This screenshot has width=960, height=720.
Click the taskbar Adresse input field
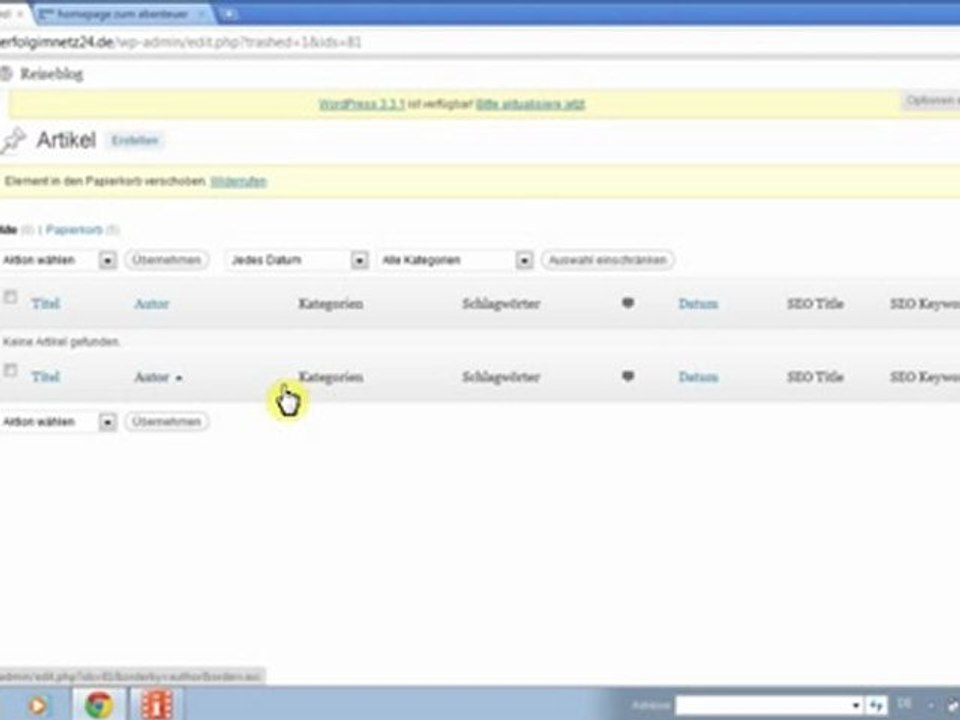(762, 705)
